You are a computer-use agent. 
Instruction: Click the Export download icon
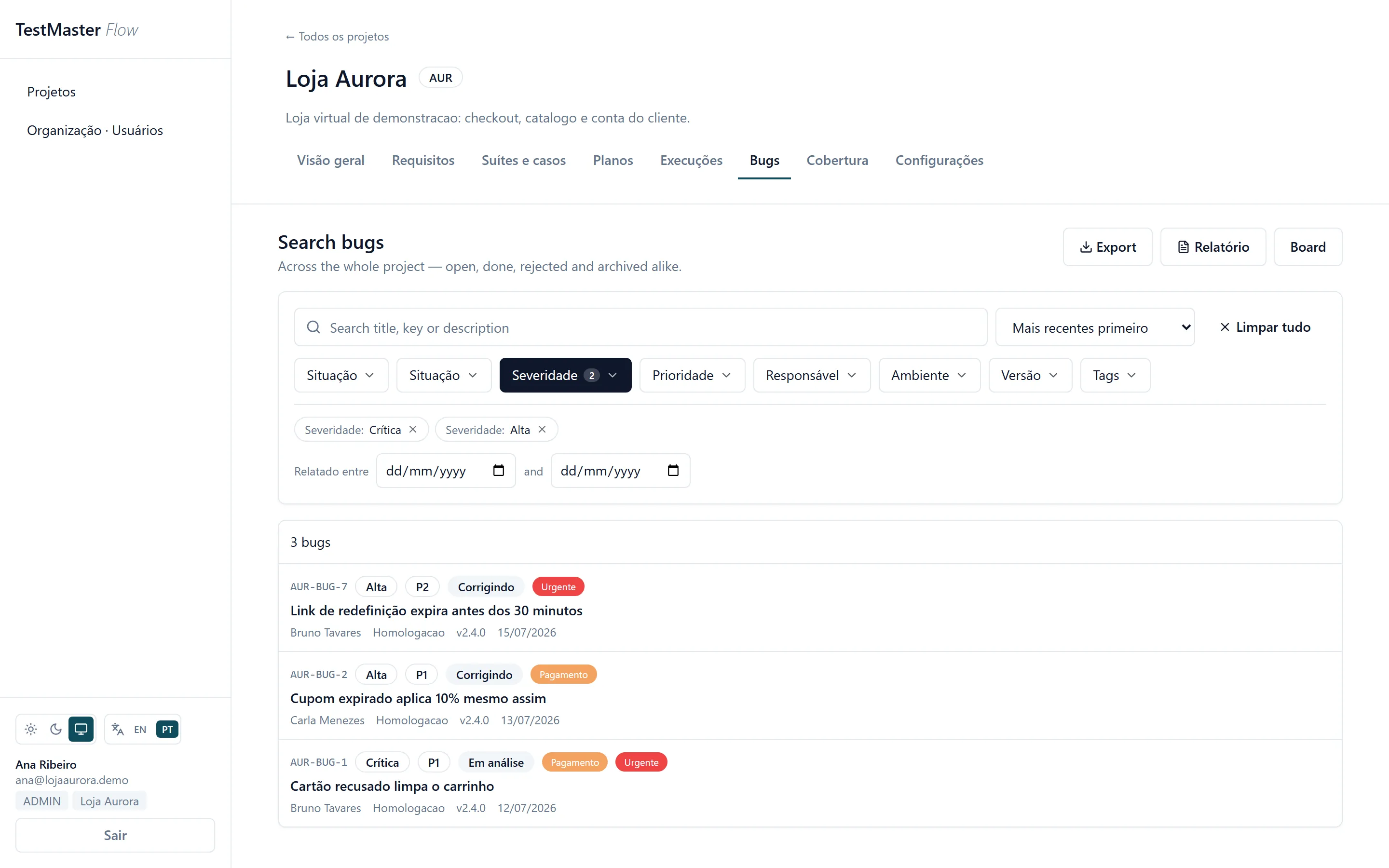(1085, 247)
